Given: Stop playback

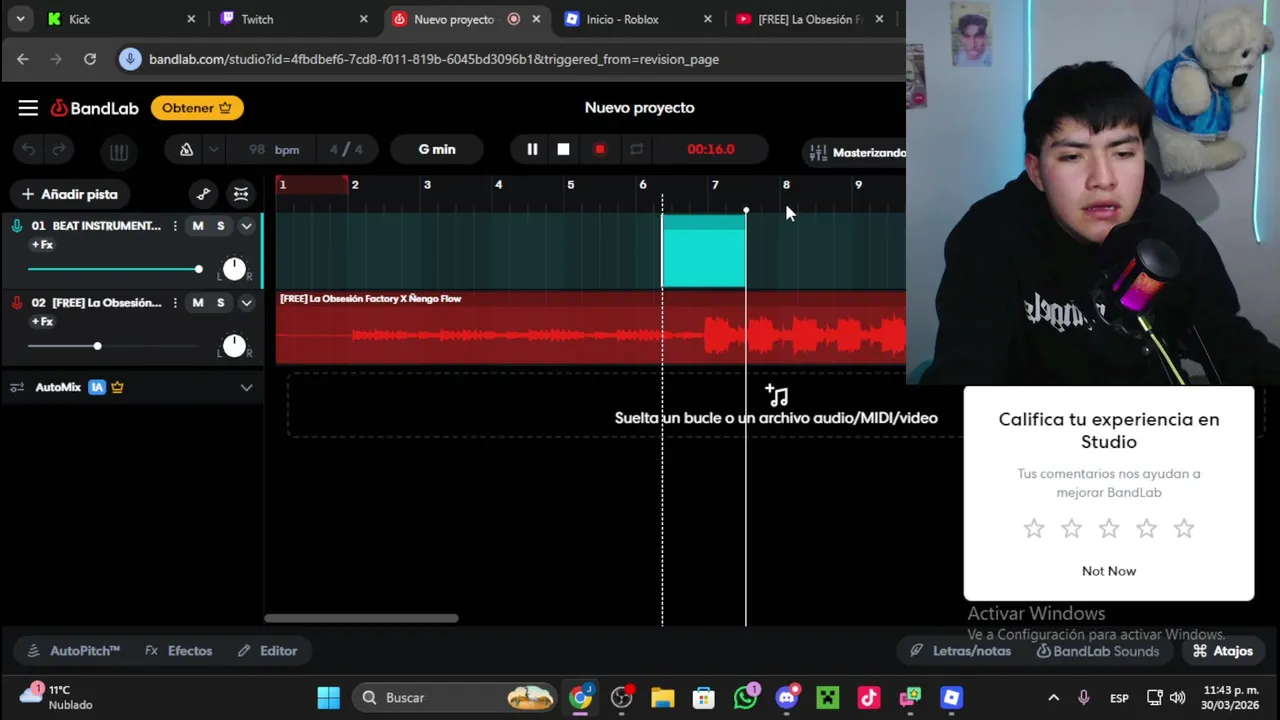Looking at the screenshot, I should pyautogui.click(x=563, y=150).
